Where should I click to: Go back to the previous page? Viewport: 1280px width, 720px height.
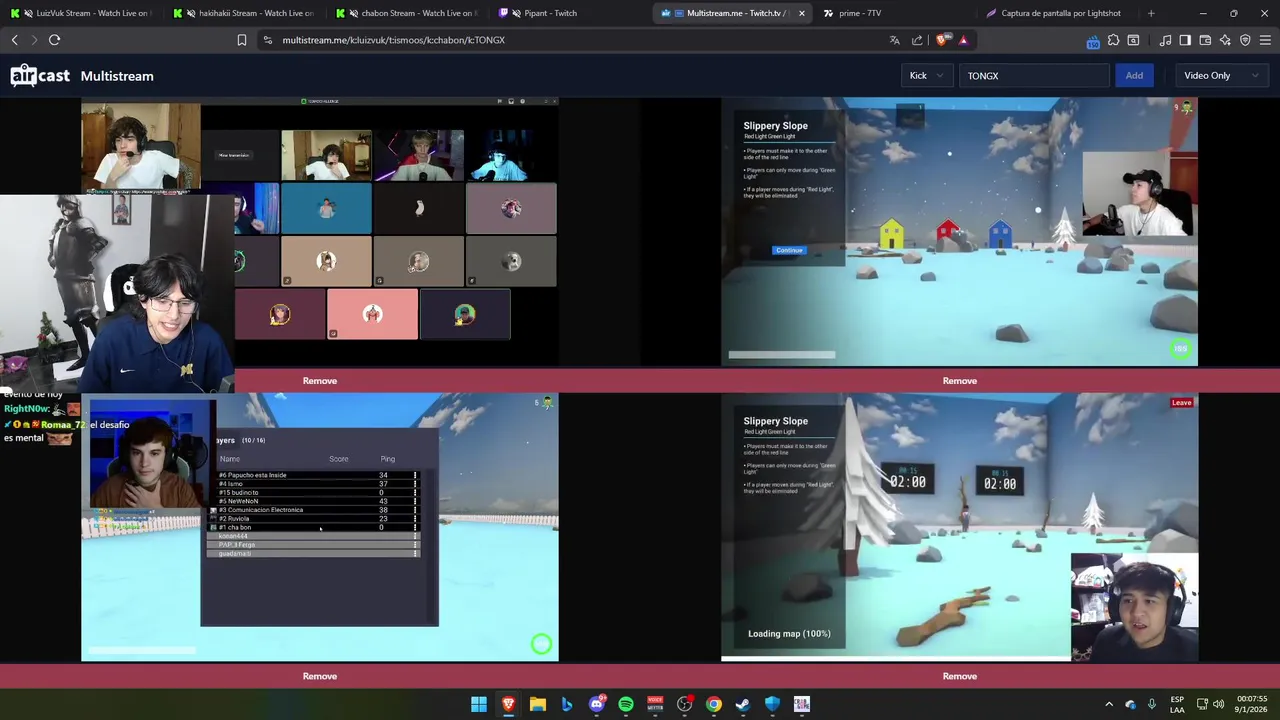[14, 40]
